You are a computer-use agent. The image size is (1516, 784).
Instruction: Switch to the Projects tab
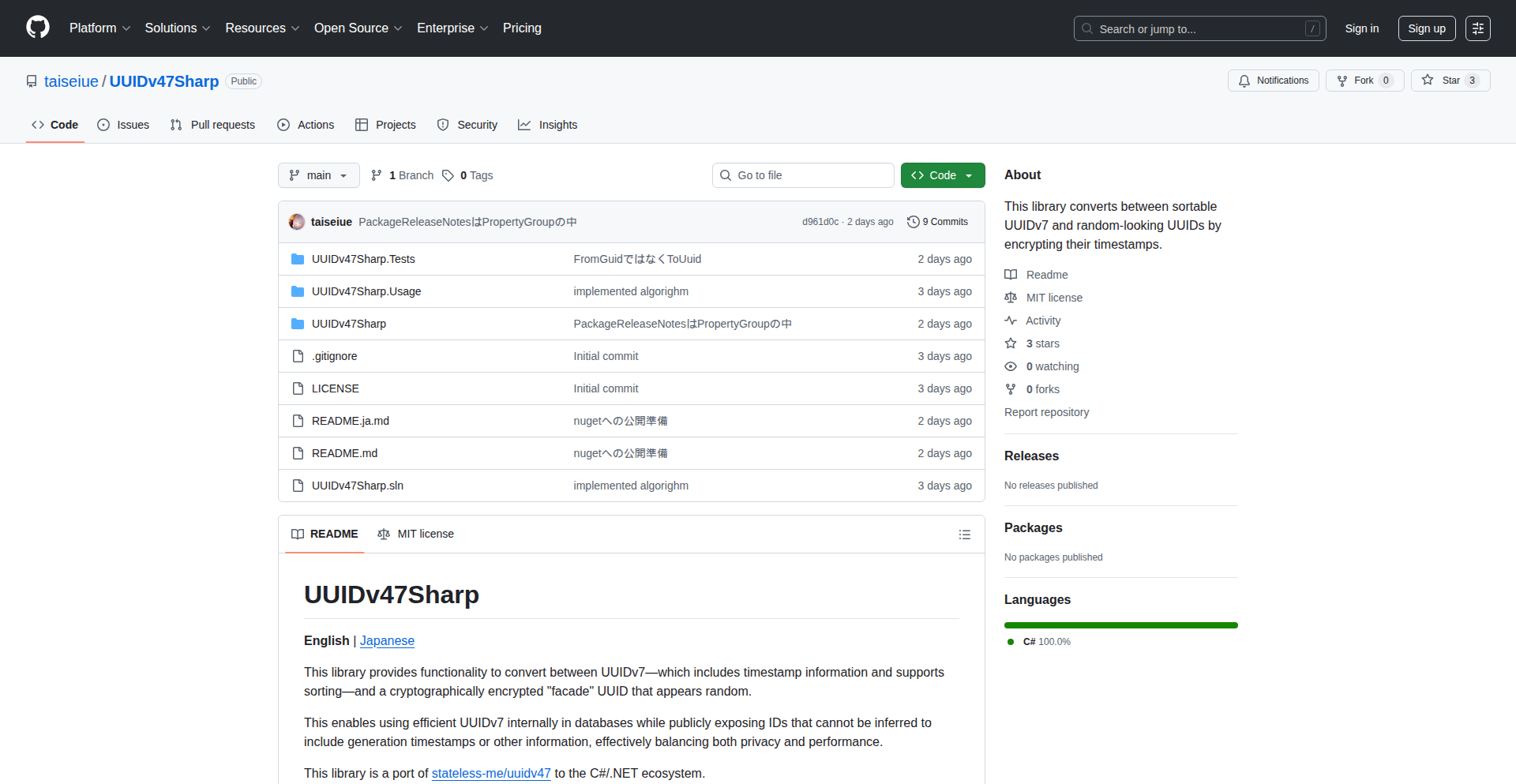tap(385, 125)
